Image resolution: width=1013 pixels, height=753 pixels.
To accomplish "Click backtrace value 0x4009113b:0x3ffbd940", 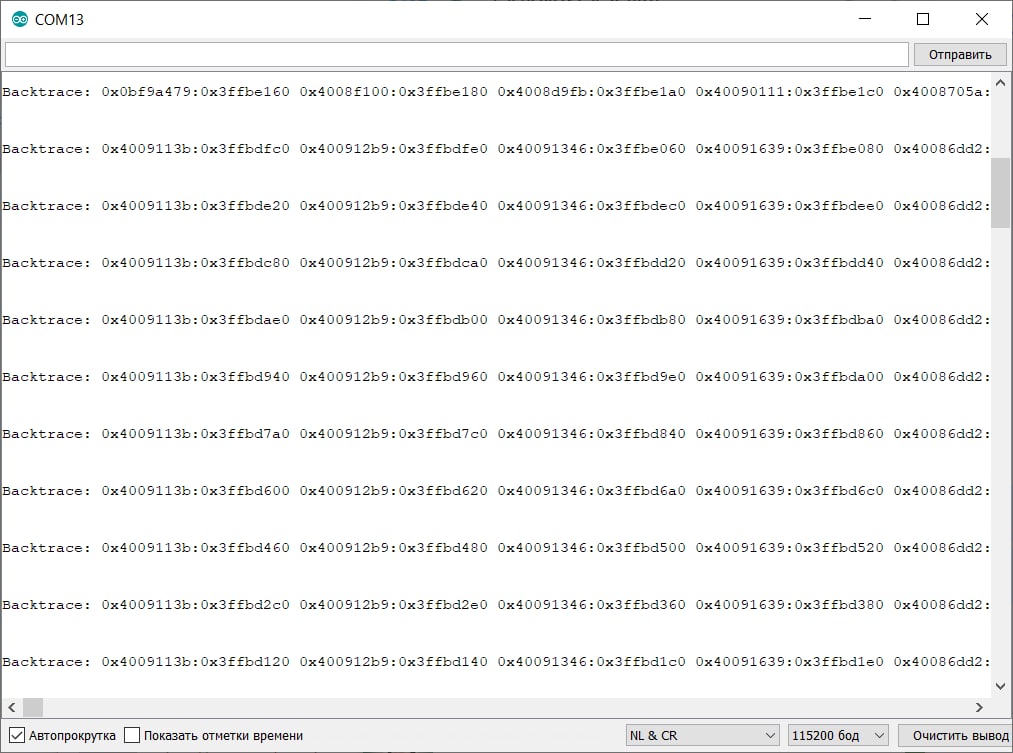I will [195, 376].
